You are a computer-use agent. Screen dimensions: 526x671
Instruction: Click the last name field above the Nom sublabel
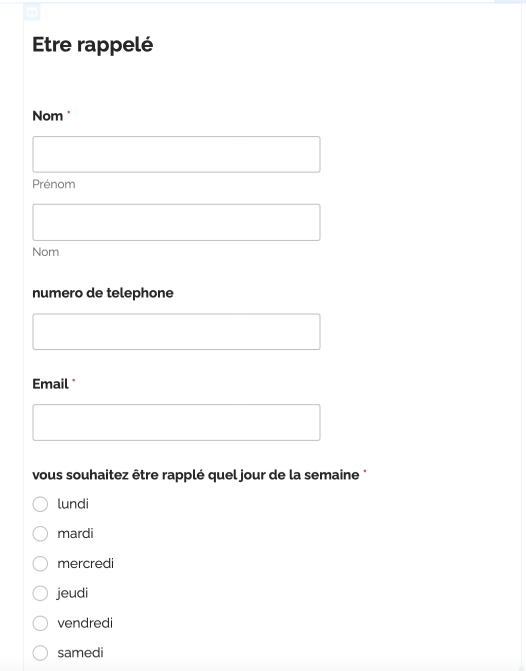[x=176, y=223]
